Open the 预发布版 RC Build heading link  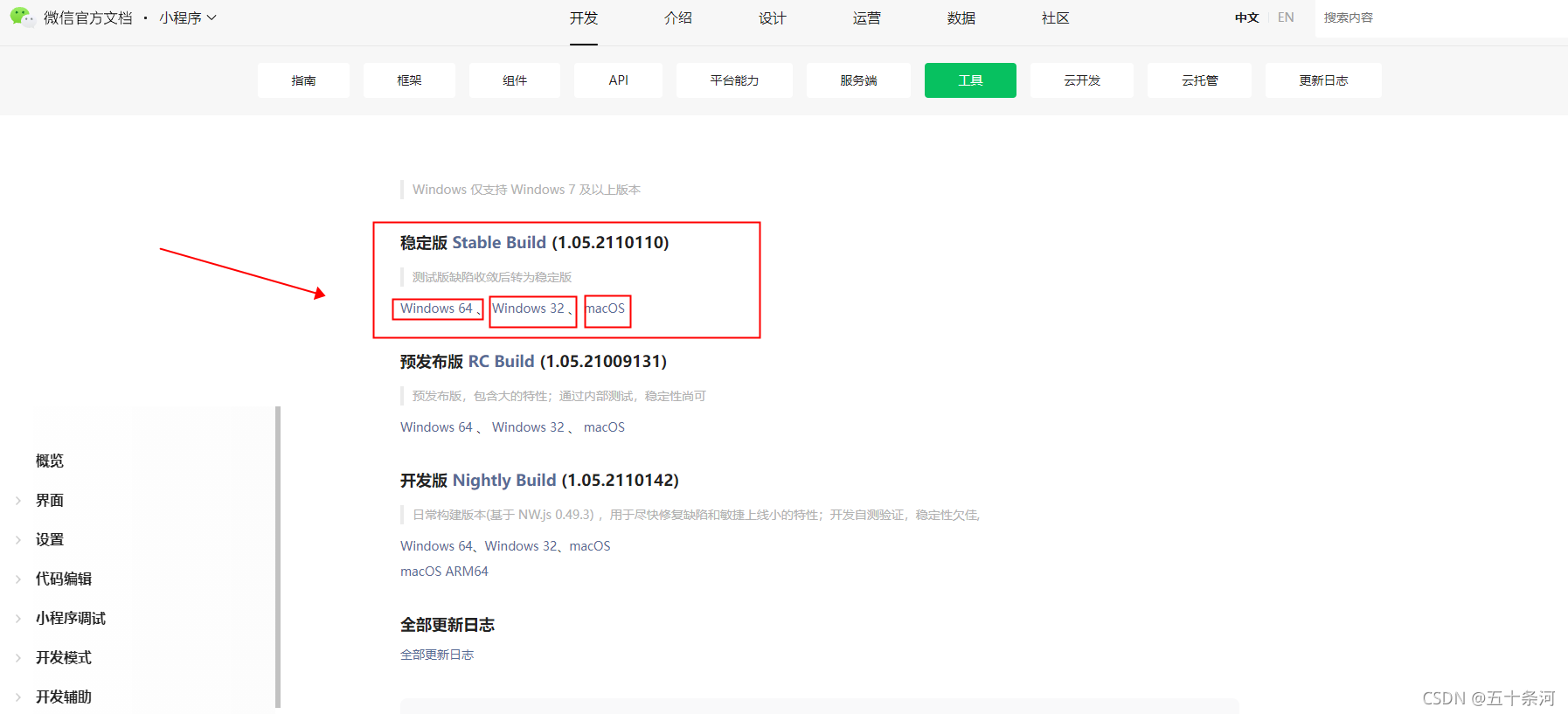502,362
